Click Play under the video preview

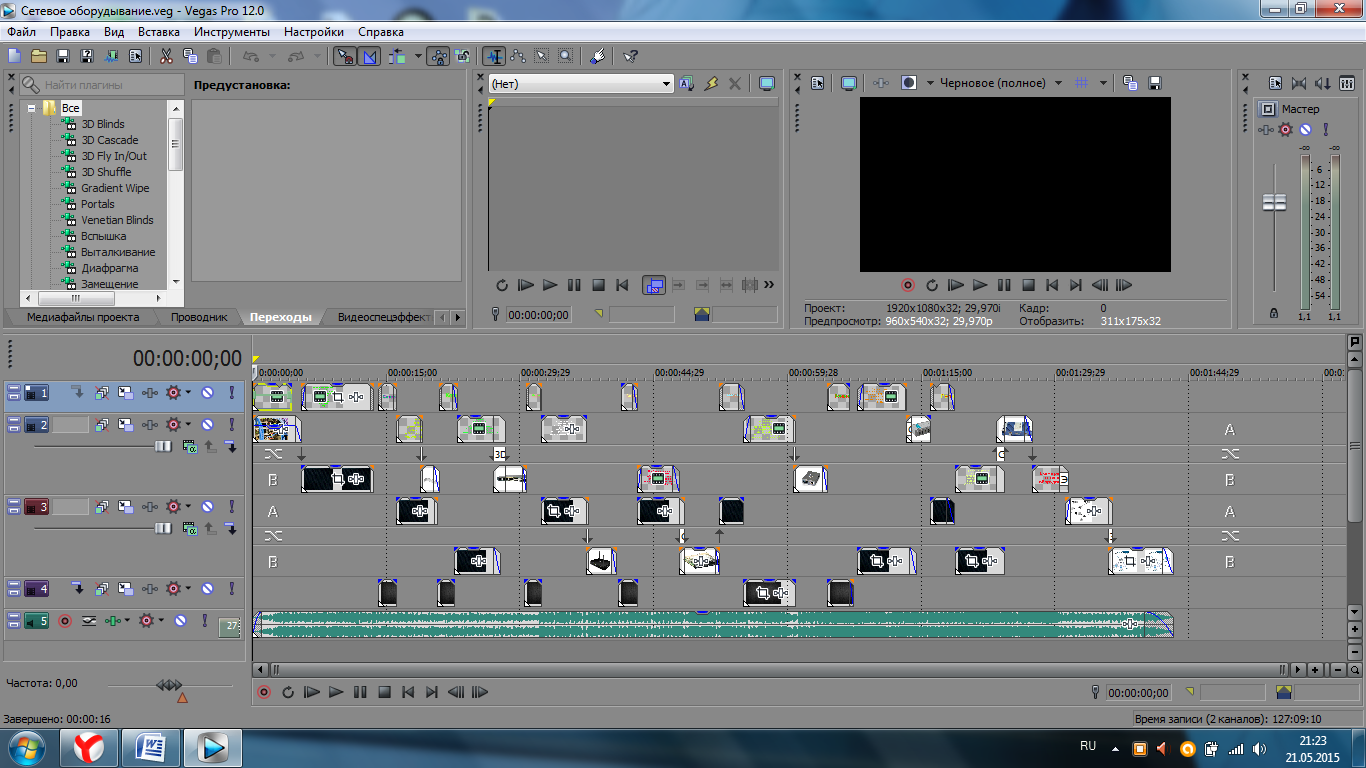coord(980,285)
